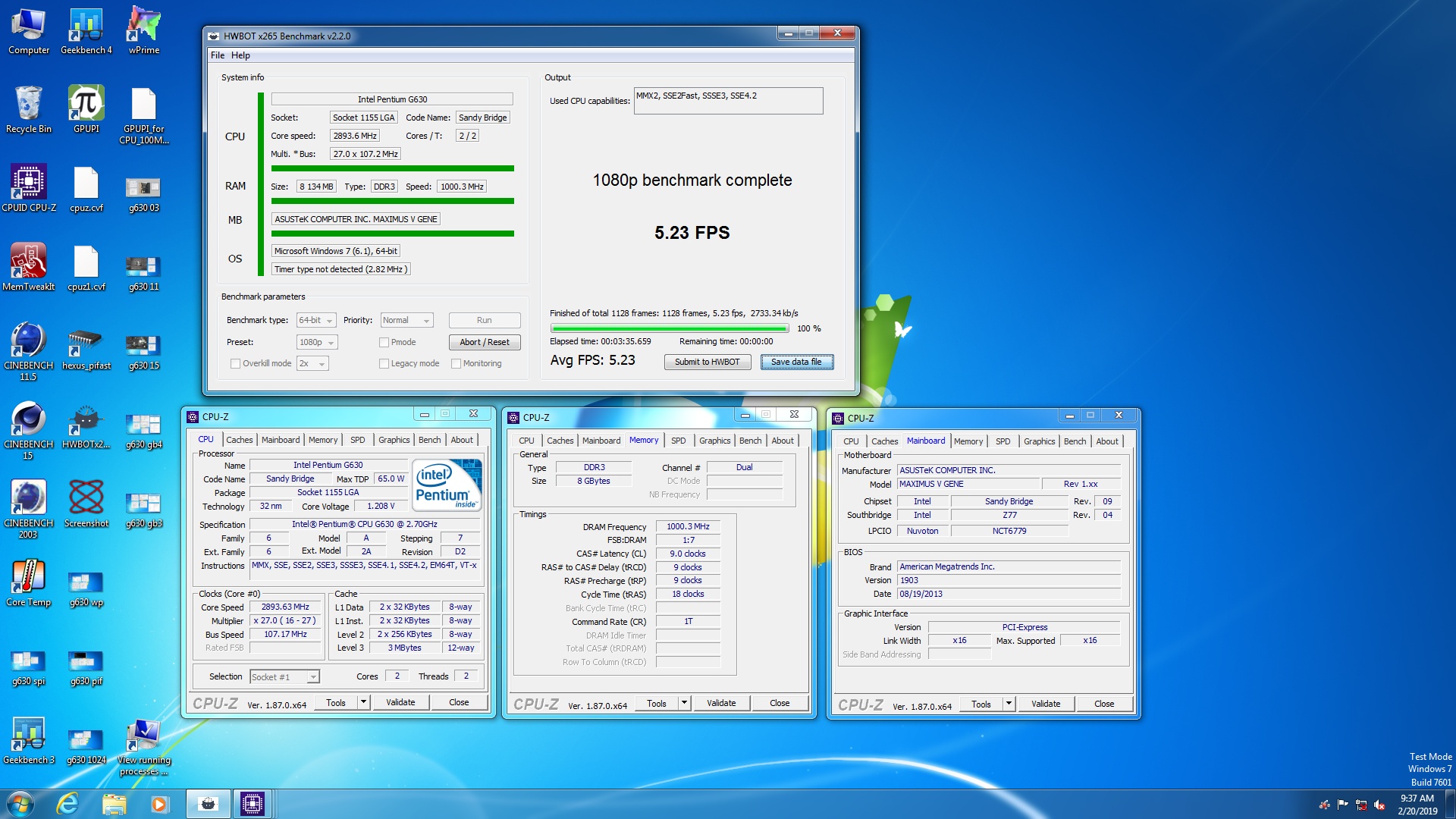Click the Used CPU capabilities text box

click(728, 101)
